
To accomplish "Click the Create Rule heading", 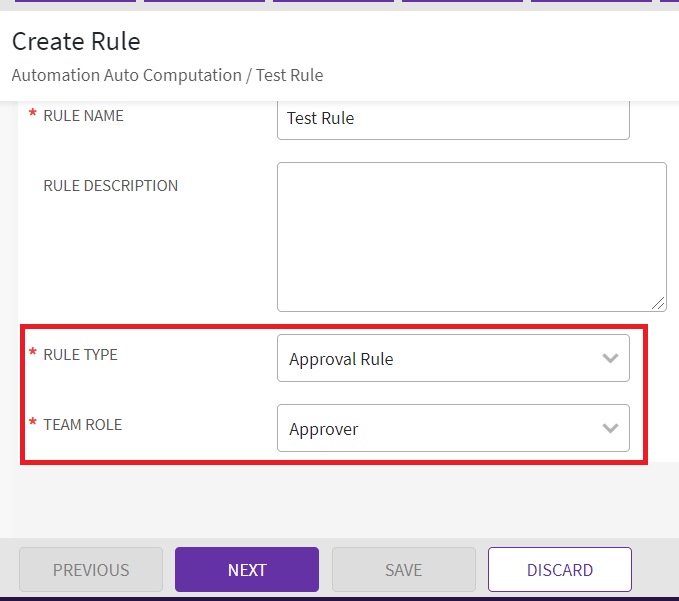I will (x=76, y=42).
